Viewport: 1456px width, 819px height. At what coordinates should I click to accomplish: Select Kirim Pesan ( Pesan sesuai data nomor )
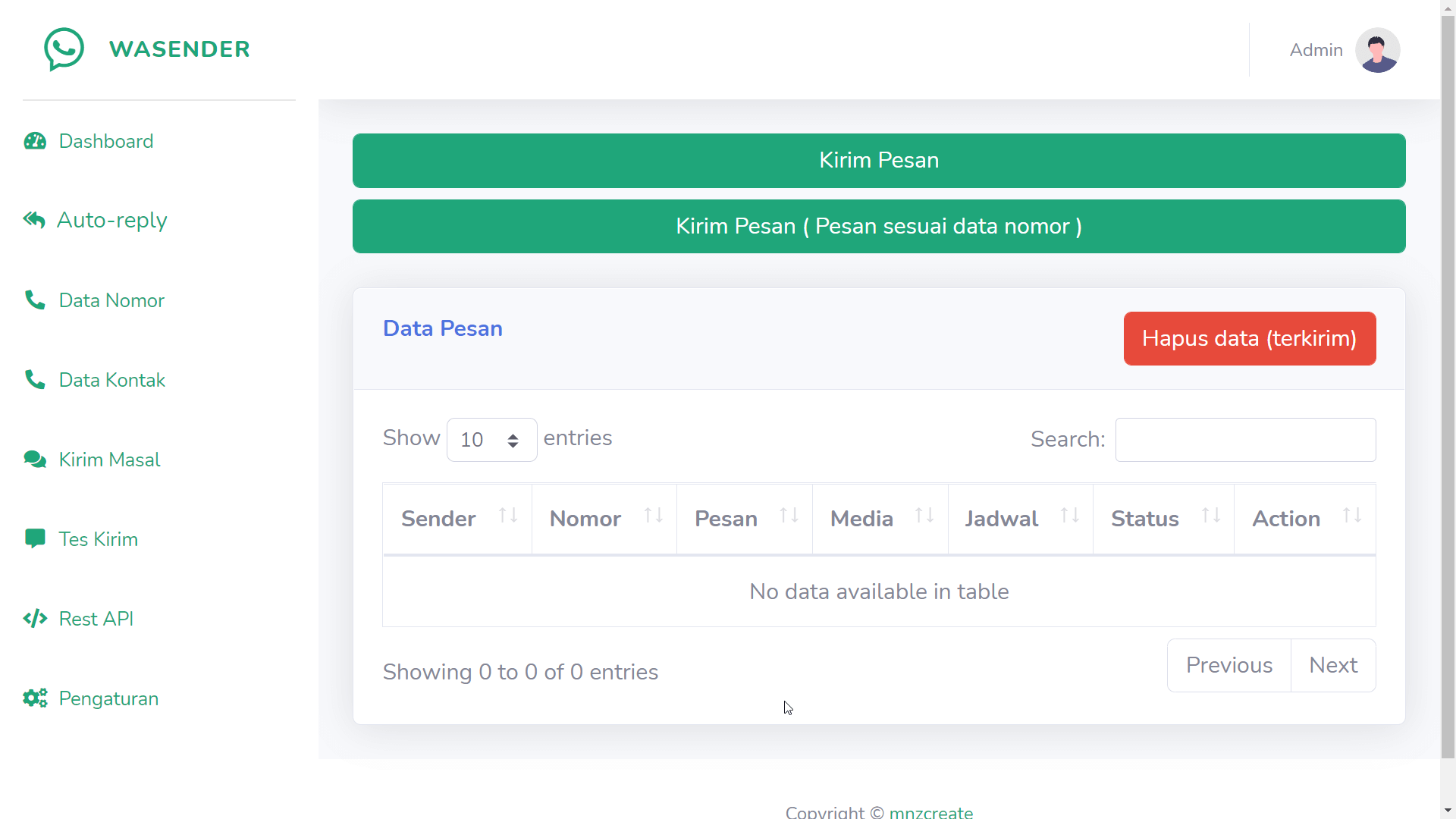coord(878,226)
